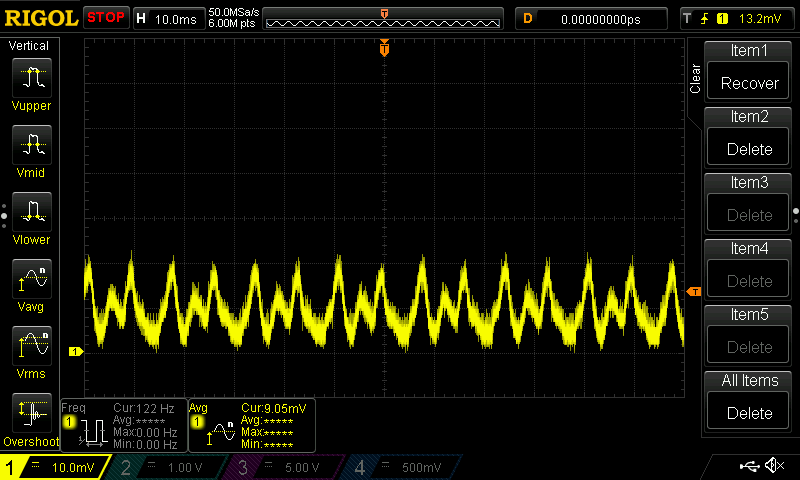Click the muted speaker sound icon
The width and height of the screenshot is (800, 480).
click(773, 466)
